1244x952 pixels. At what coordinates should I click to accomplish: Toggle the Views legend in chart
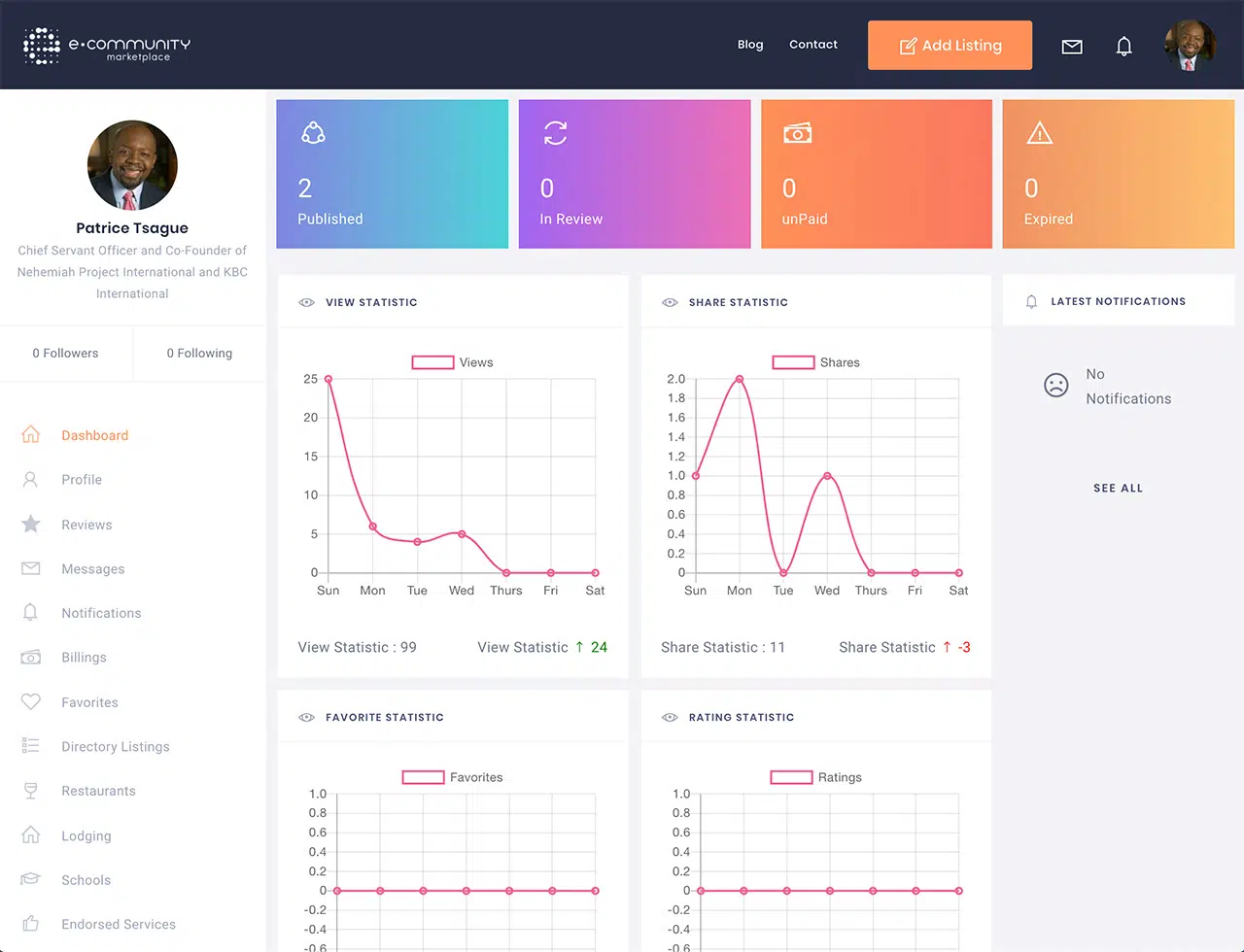(453, 362)
